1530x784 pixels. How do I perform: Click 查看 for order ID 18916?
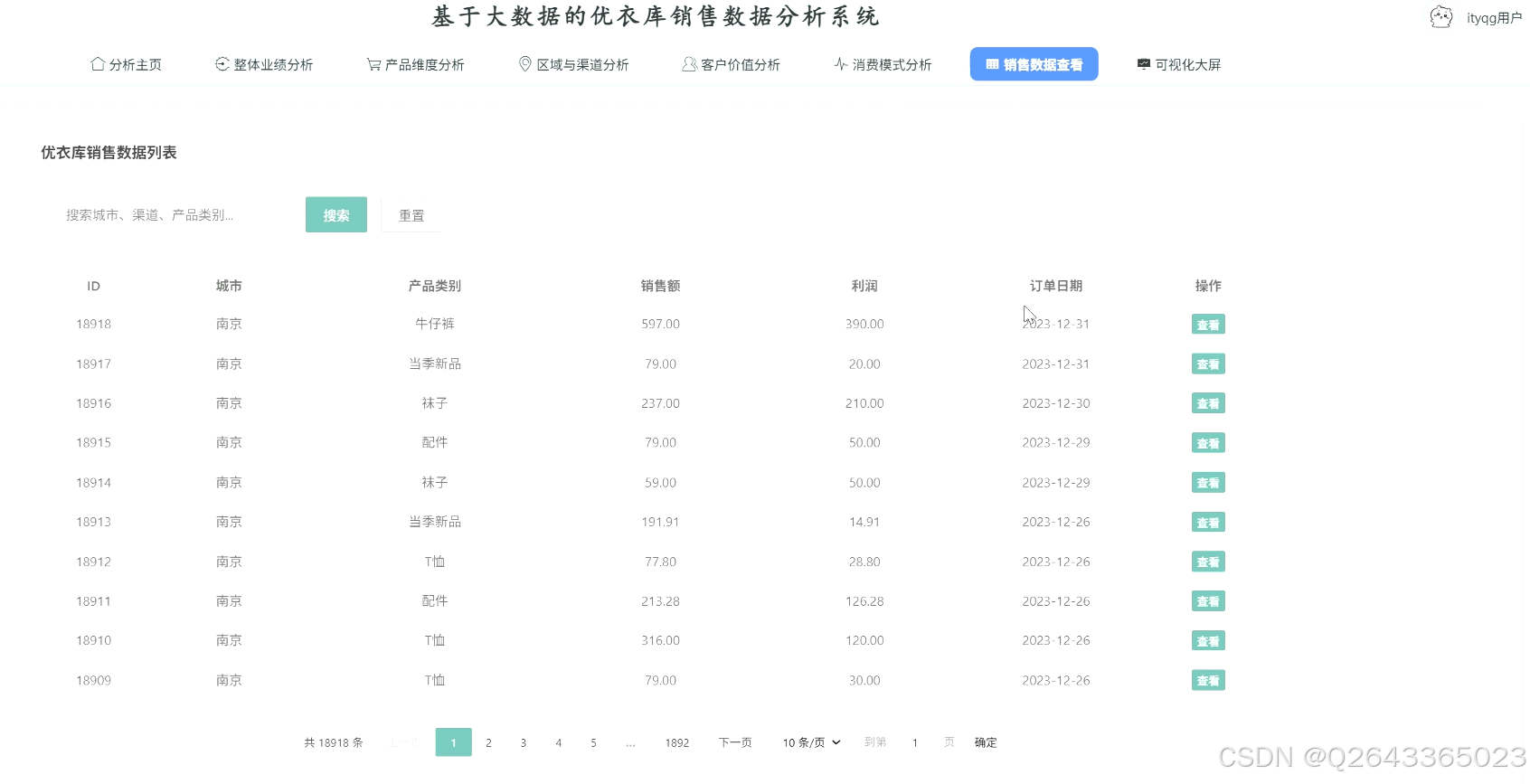(1208, 403)
